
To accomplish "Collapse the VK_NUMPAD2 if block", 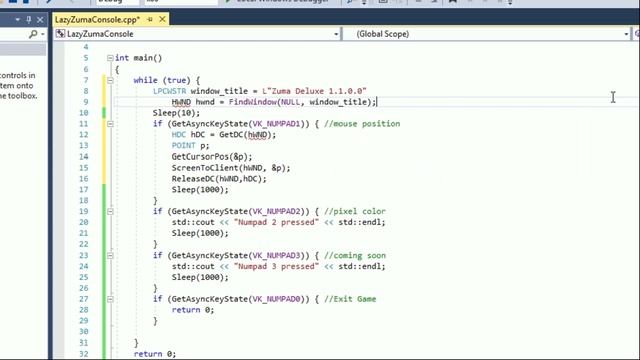I will click(110, 211).
